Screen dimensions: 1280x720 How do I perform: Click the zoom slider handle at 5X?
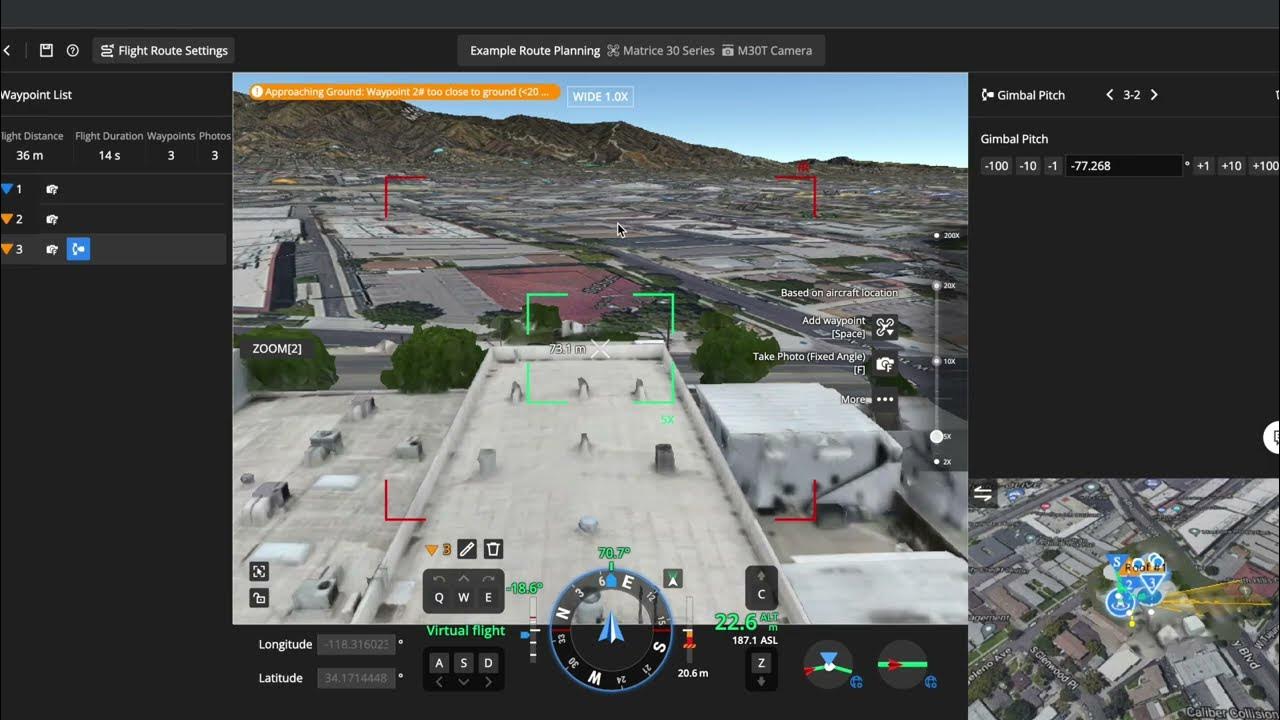pos(937,437)
